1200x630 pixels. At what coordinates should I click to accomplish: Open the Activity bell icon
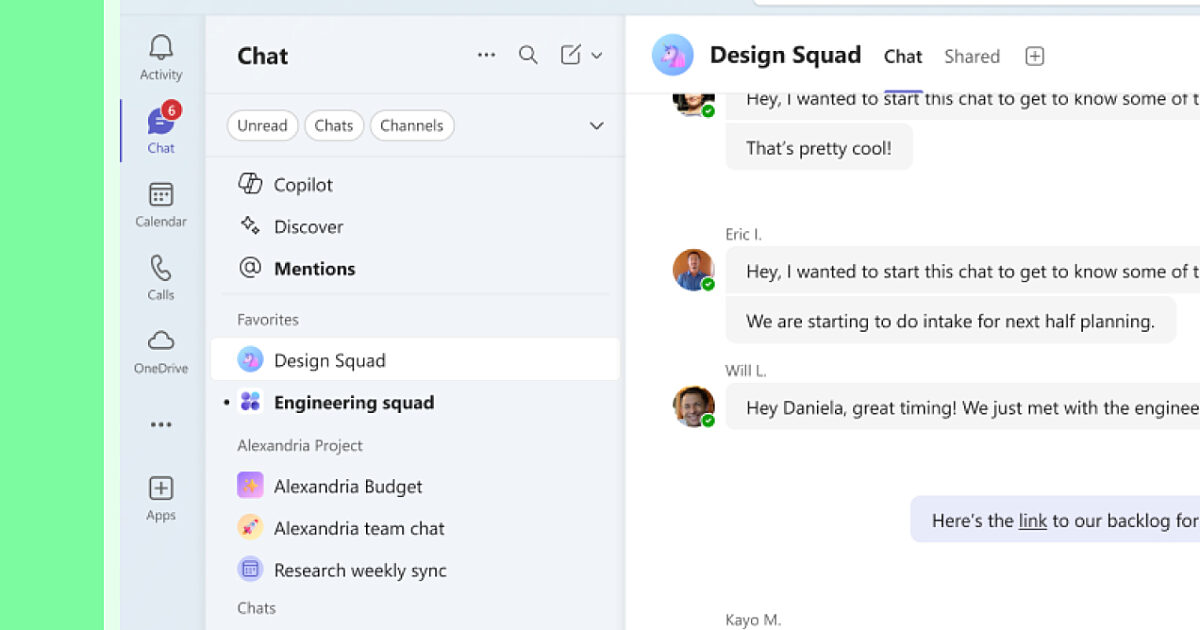click(x=161, y=47)
